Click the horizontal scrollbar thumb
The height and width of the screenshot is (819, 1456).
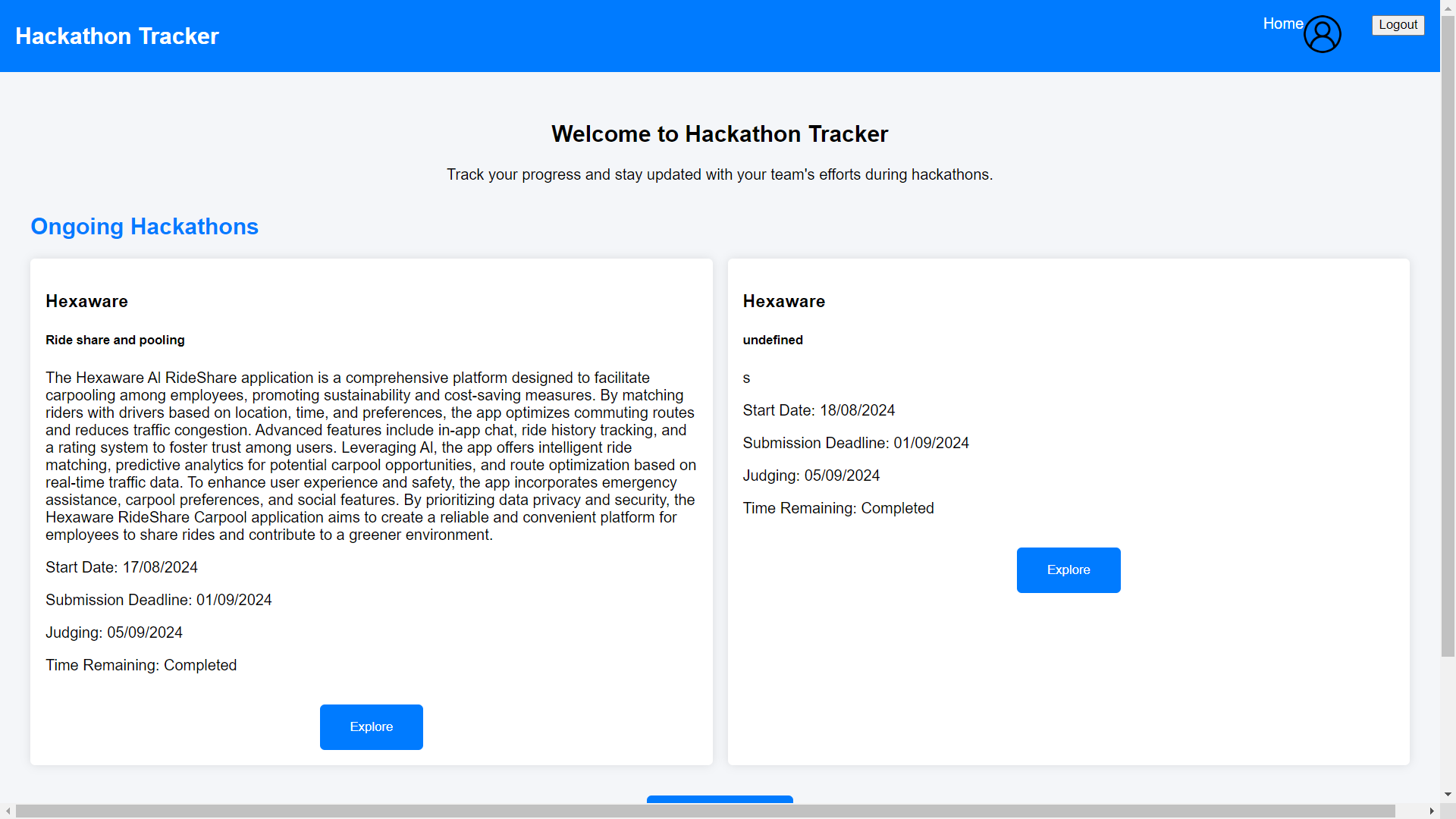pos(705,811)
